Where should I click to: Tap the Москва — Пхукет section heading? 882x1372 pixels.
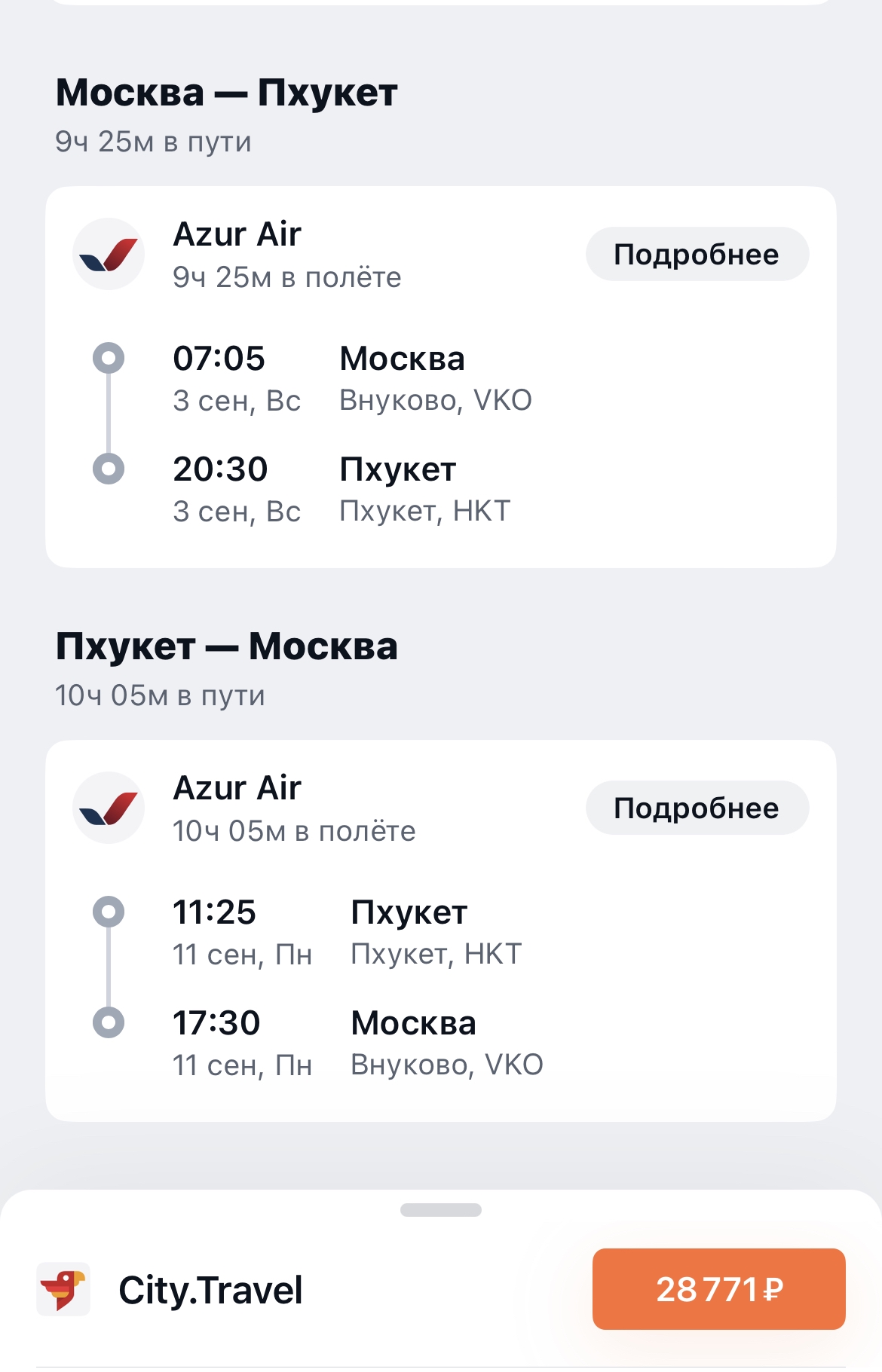click(226, 93)
